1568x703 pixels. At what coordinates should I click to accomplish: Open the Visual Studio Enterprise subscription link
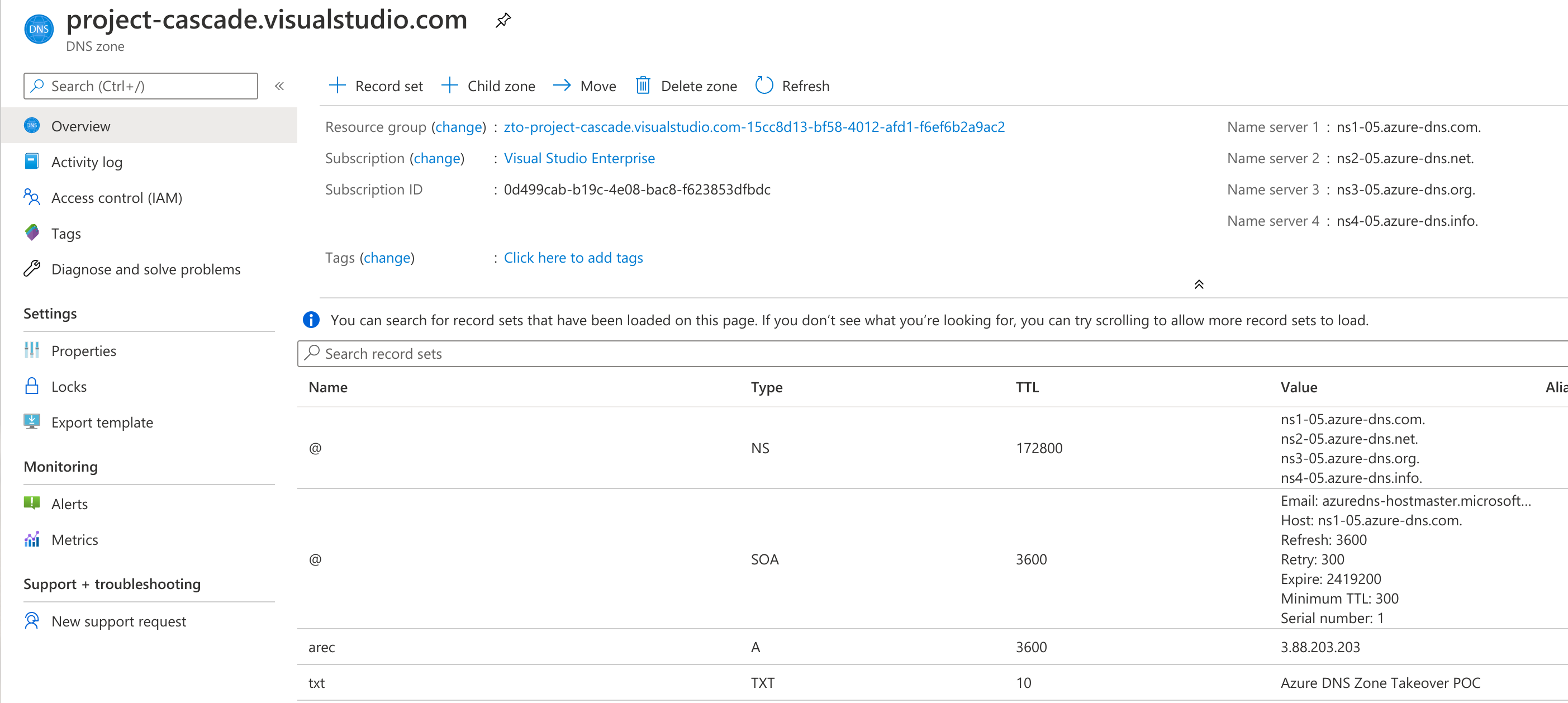[579, 158]
